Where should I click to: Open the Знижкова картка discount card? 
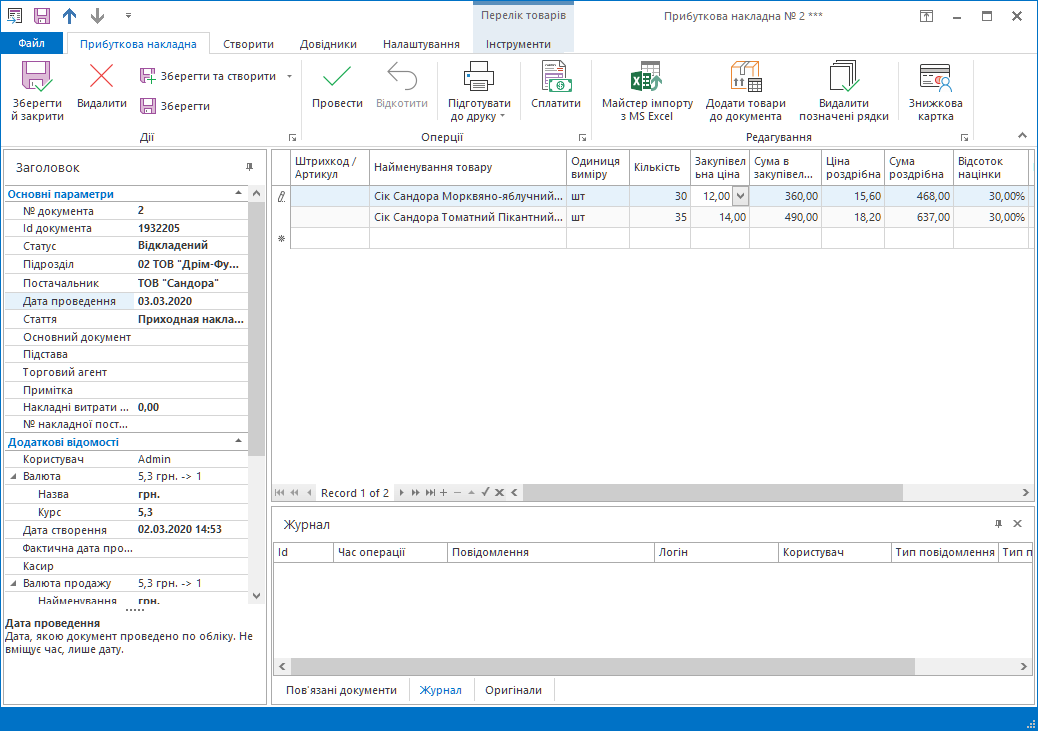pyautogui.click(x=935, y=77)
